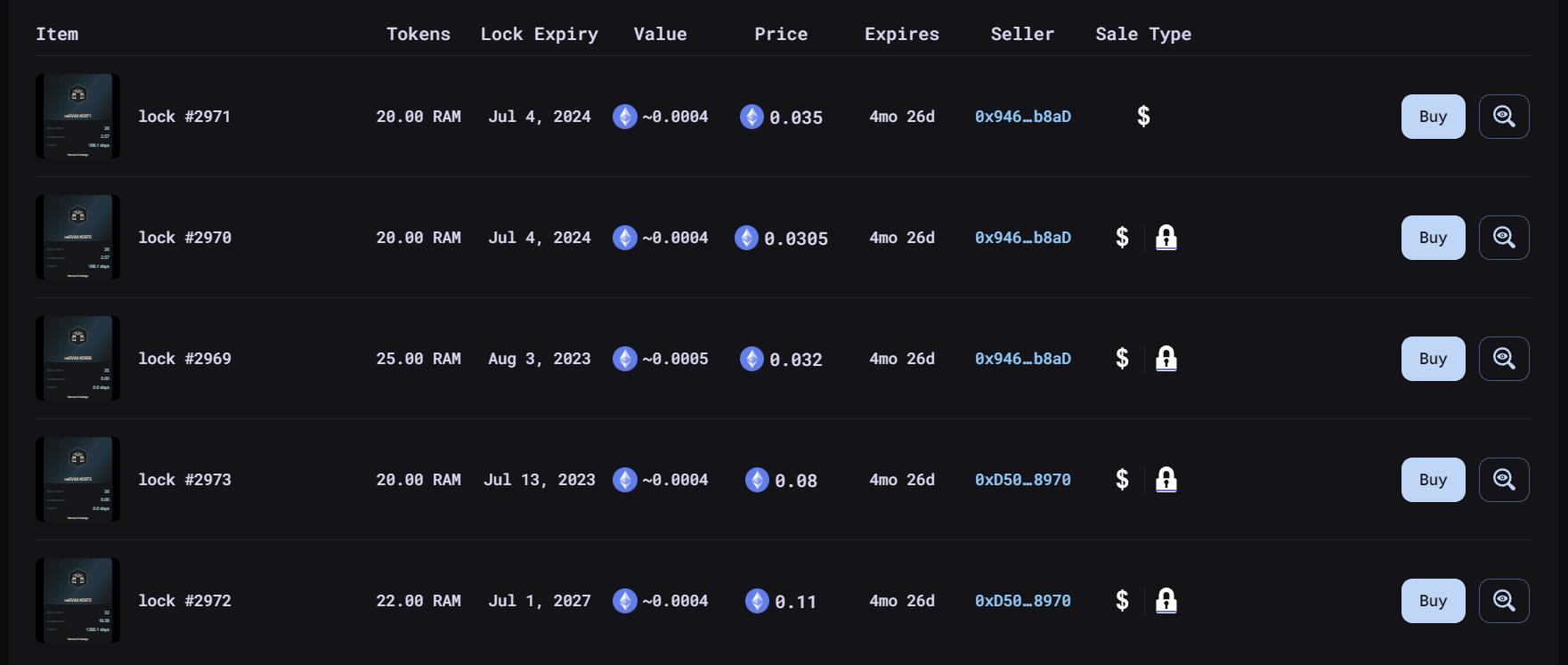Click the dollar sale icon for lock #2971
This screenshot has height=665, width=1568.
click(x=1143, y=117)
